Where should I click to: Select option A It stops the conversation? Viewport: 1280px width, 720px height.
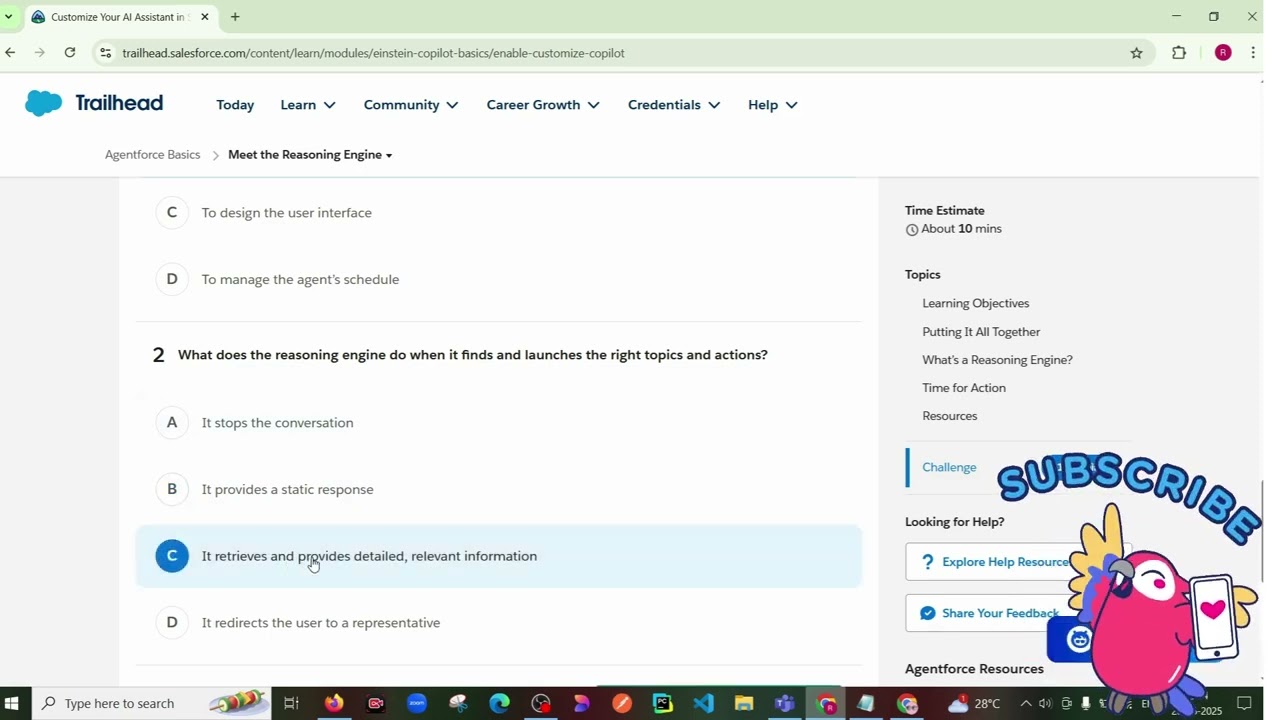(498, 423)
